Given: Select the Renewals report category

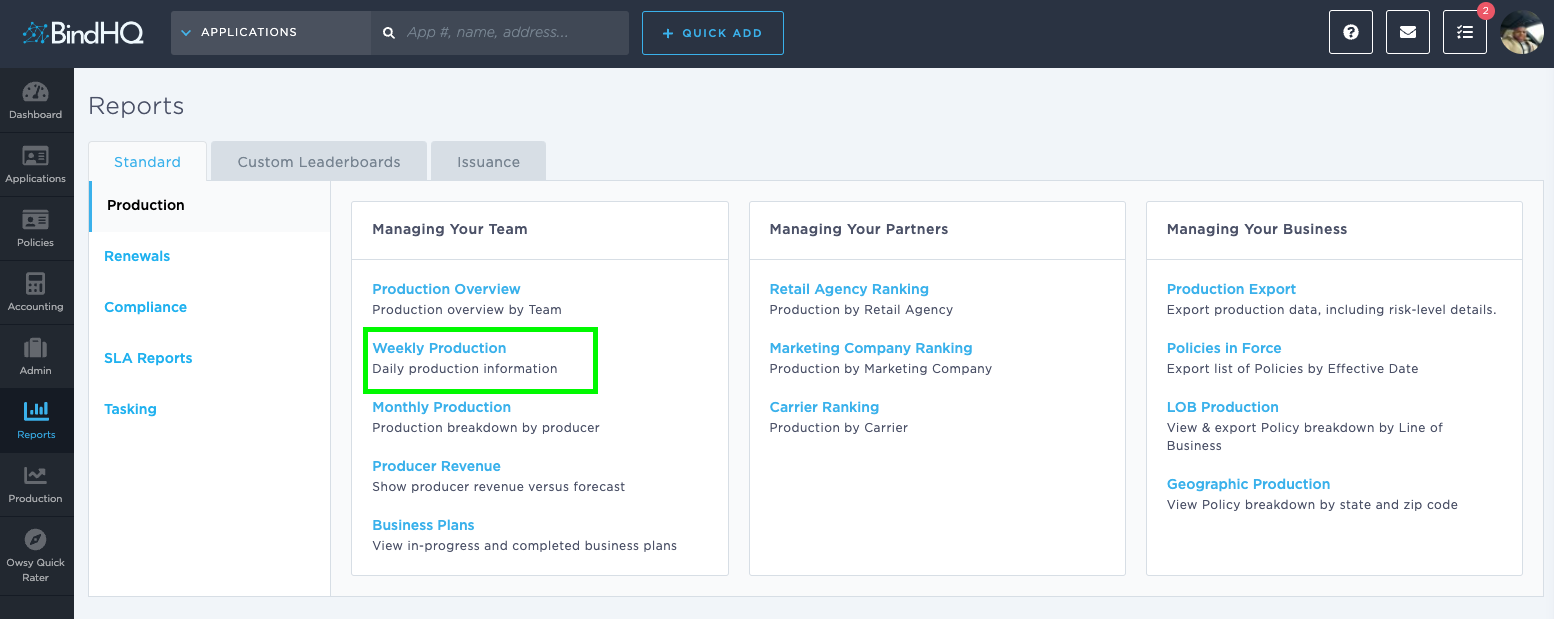Looking at the screenshot, I should 137,256.
